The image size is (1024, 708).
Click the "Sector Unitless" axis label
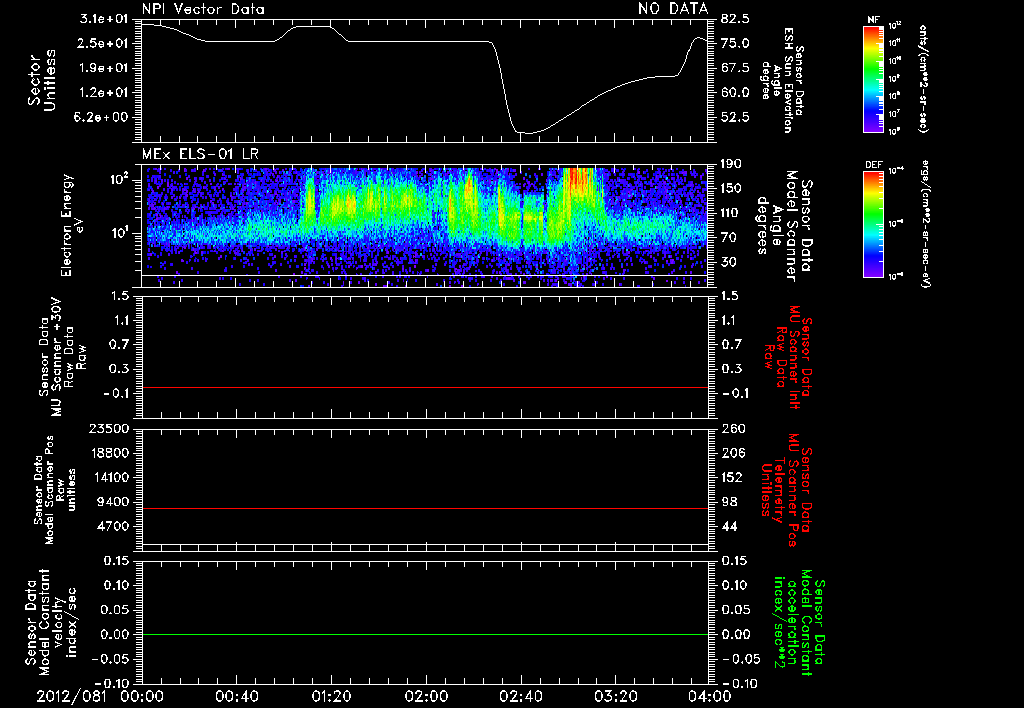coord(42,80)
